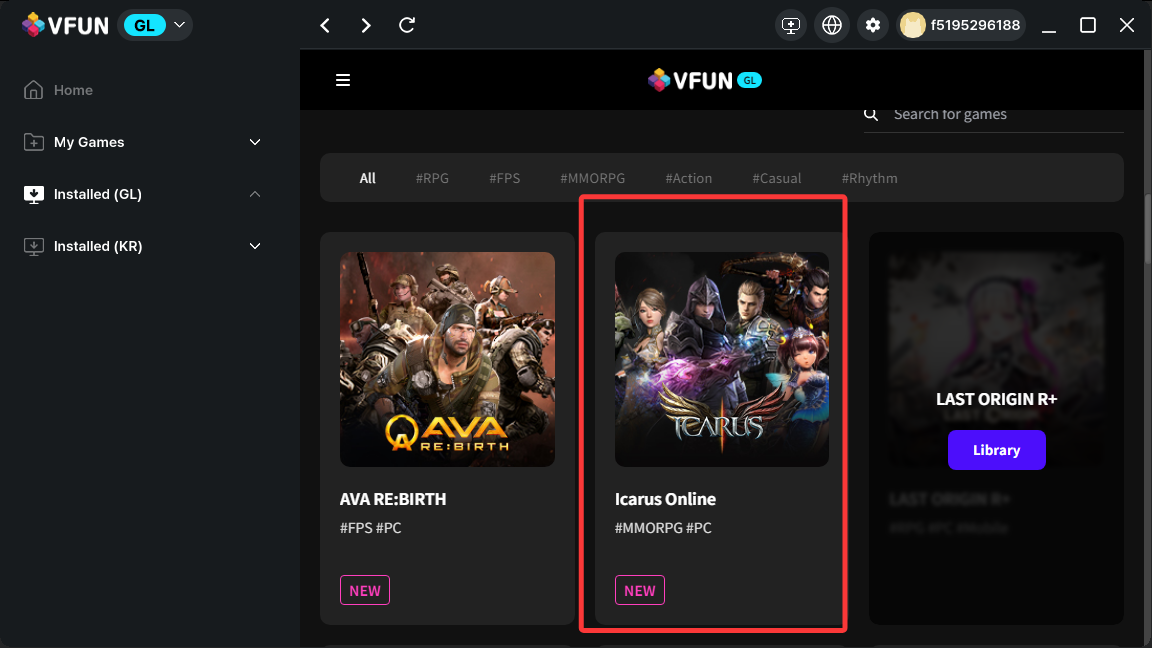1152x648 pixels.
Task: Click the Library button for LAST ORIGIN R+
Action: (x=996, y=450)
